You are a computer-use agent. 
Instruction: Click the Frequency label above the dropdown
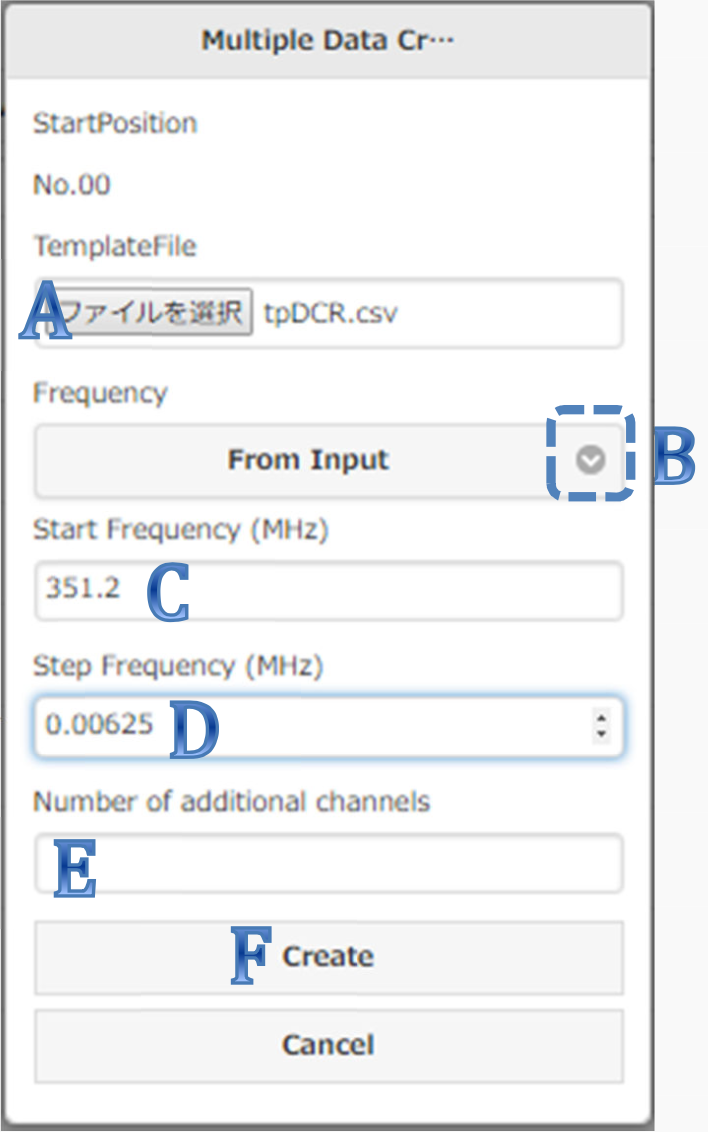(x=100, y=393)
